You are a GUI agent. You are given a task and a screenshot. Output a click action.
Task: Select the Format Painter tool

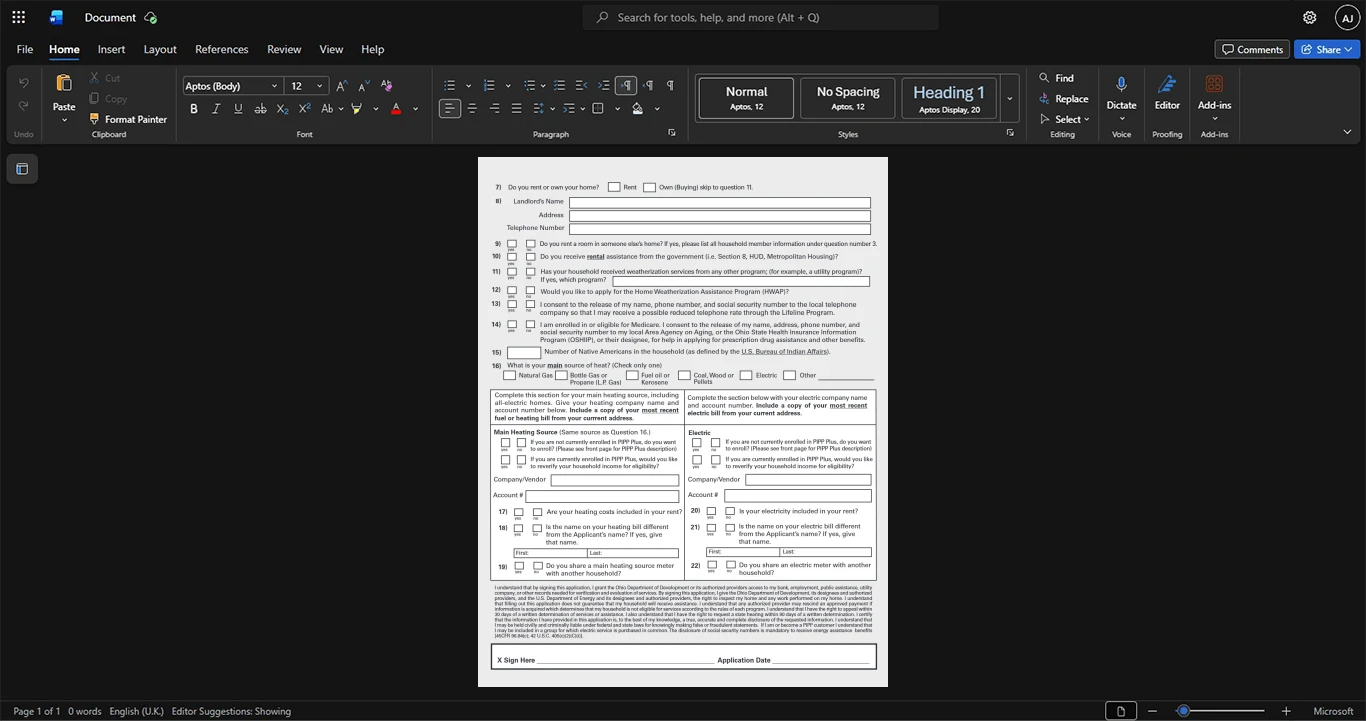tap(128, 119)
